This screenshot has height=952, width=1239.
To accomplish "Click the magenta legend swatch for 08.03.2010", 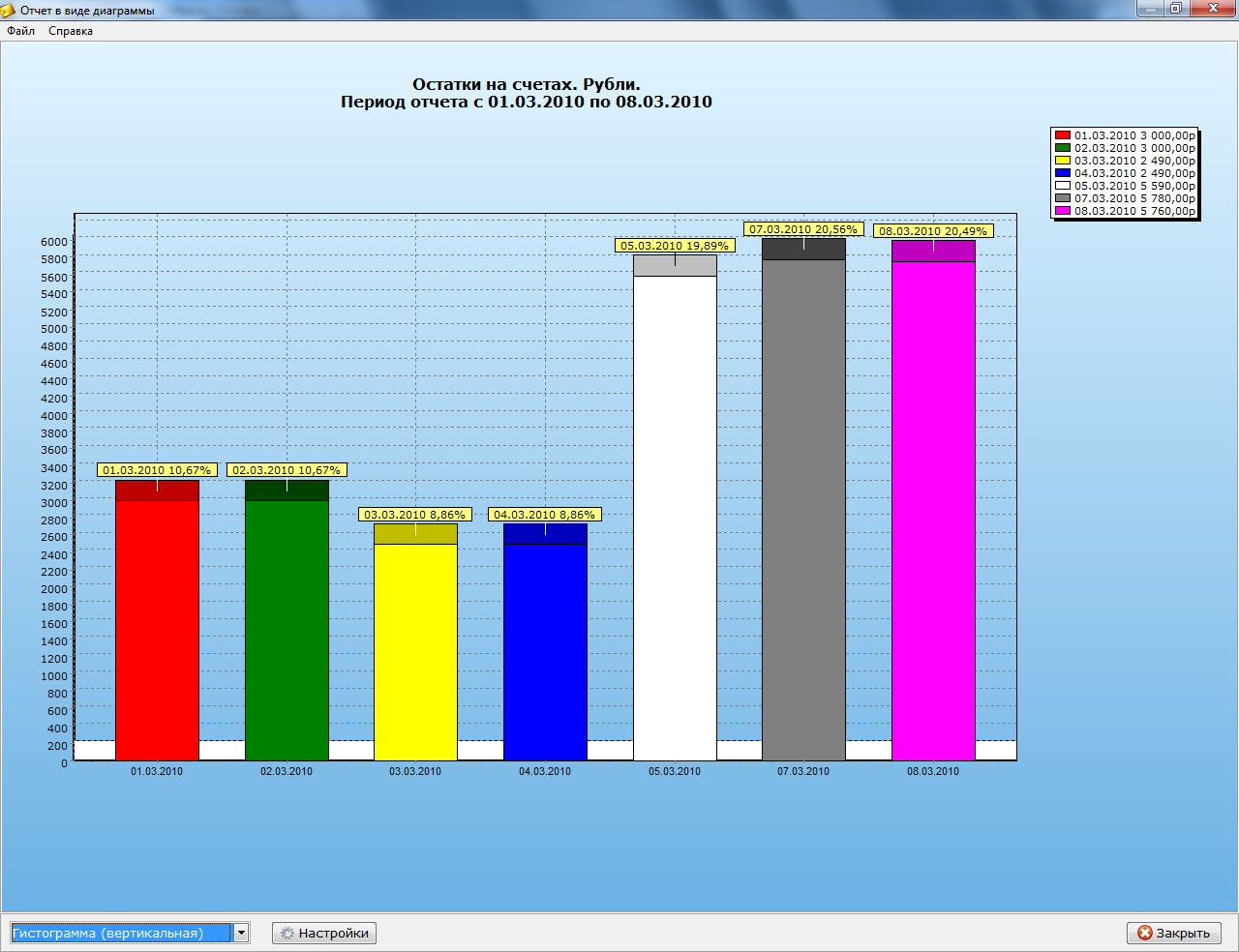I will (1063, 211).
